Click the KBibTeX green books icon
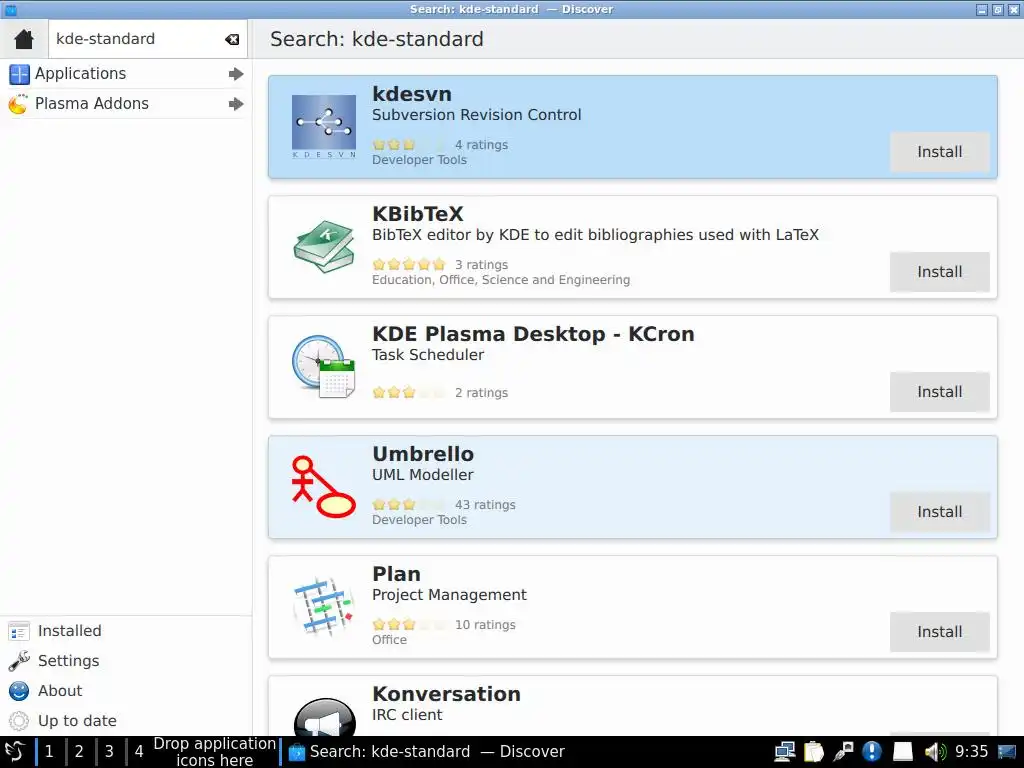Screen dimensions: 1024x768 (324, 246)
